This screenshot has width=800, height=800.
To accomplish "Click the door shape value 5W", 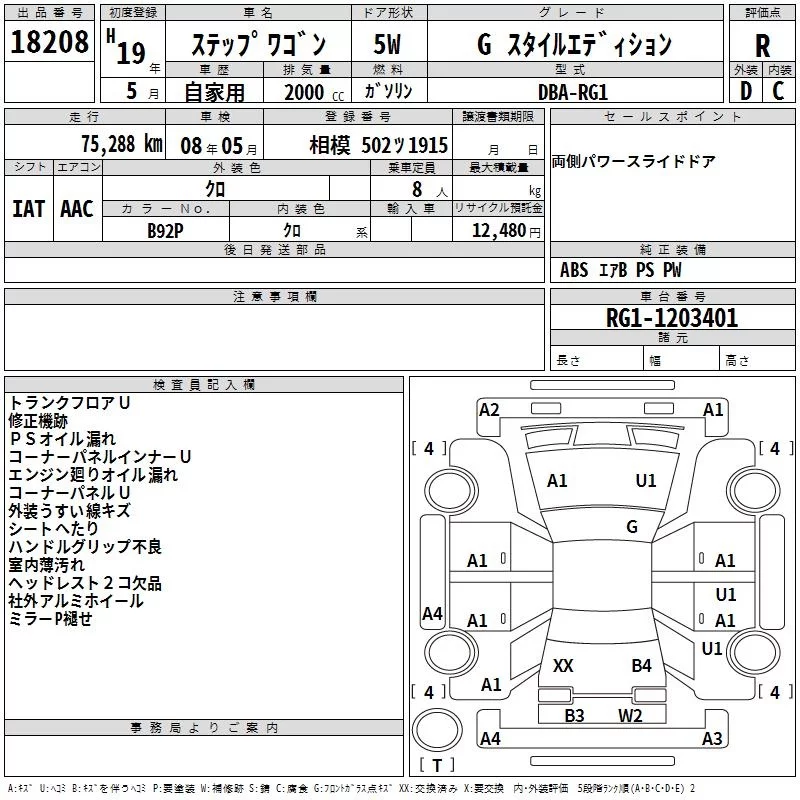I will tap(387, 44).
